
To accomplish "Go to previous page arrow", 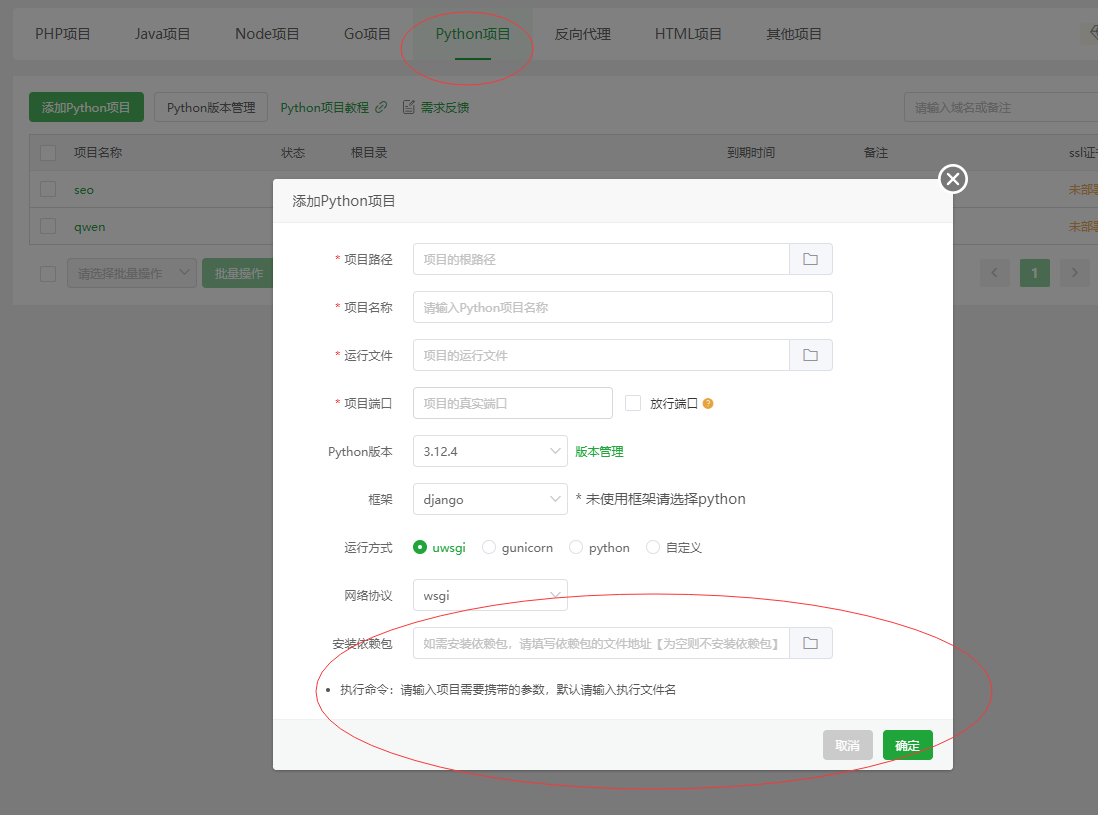I will coord(994,272).
